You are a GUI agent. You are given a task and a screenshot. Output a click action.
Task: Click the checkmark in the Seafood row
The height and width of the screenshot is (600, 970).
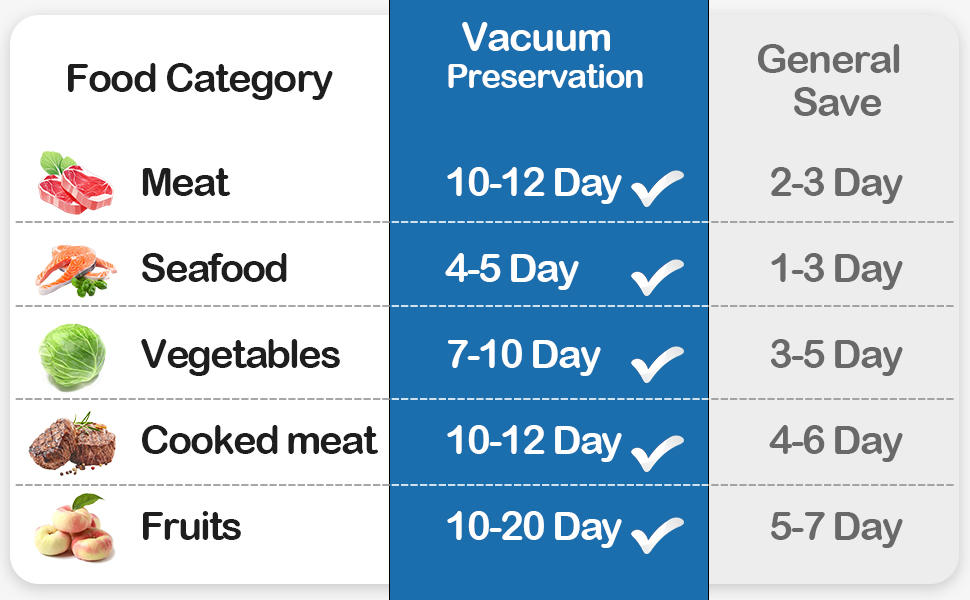tap(658, 276)
